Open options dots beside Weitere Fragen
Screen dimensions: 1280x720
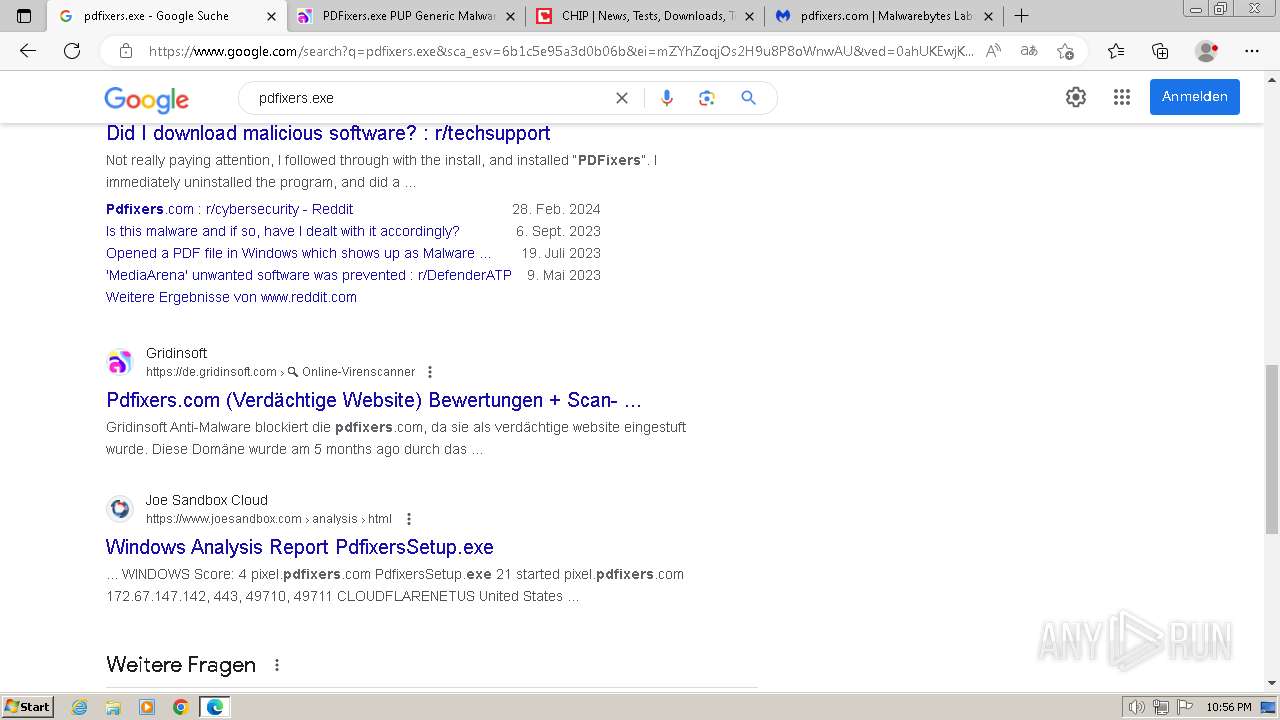[x=277, y=665]
